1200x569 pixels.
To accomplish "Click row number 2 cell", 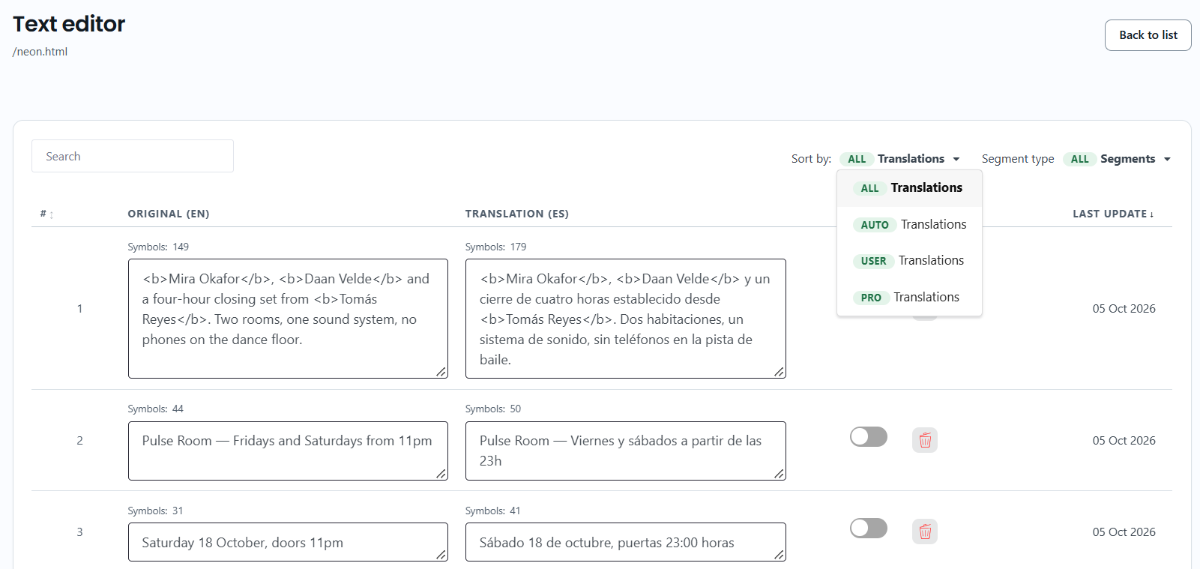I will (80, 441).
